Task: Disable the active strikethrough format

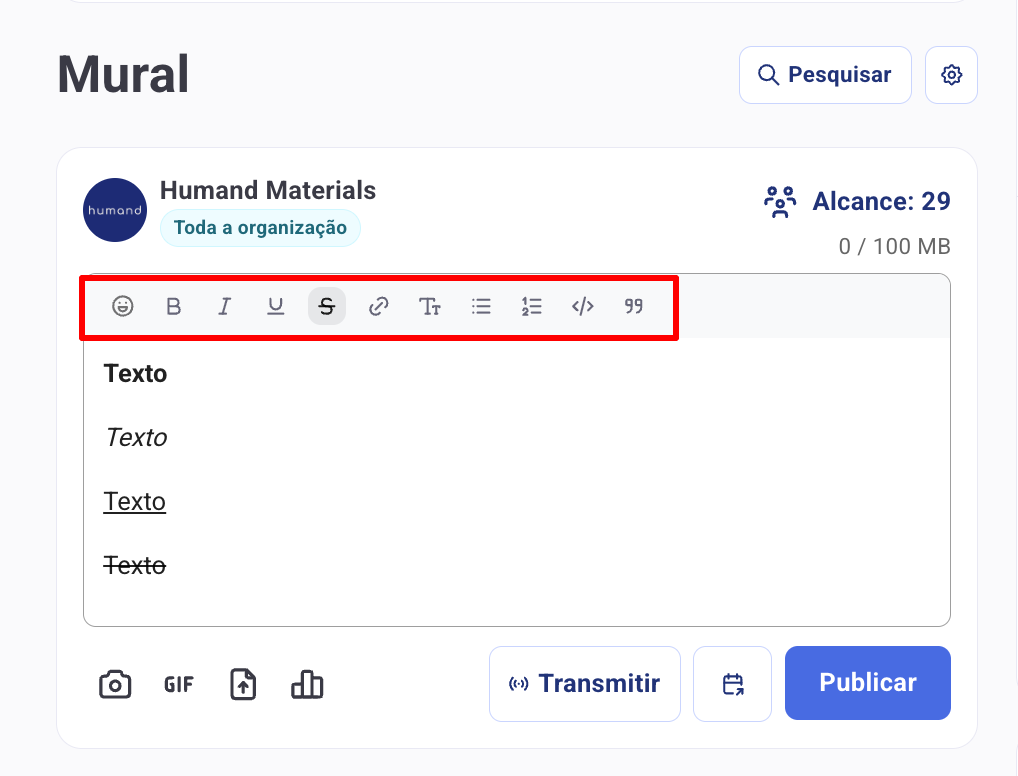Action: 327,306
